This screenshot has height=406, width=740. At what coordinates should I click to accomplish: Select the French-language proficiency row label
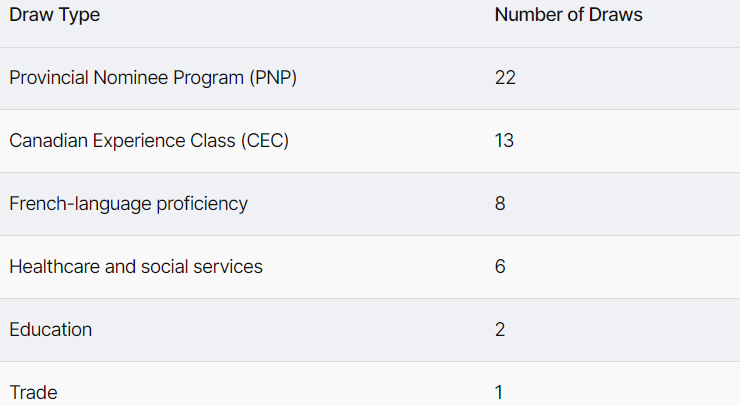[128, 204]
